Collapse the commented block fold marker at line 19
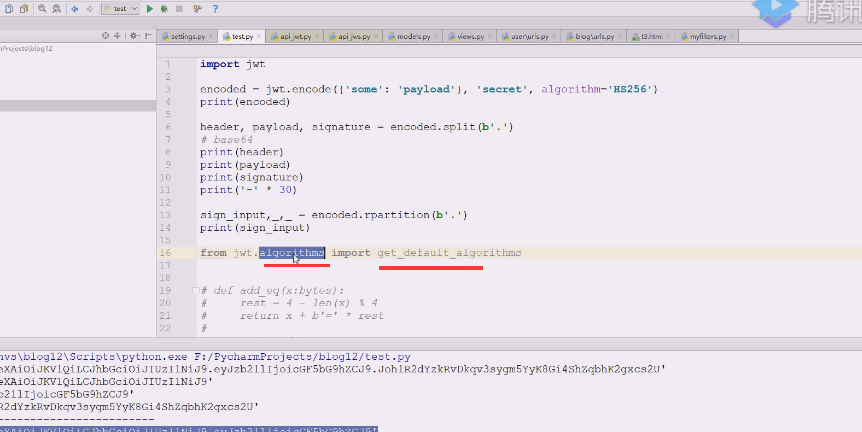 click(x=195, y=290)
